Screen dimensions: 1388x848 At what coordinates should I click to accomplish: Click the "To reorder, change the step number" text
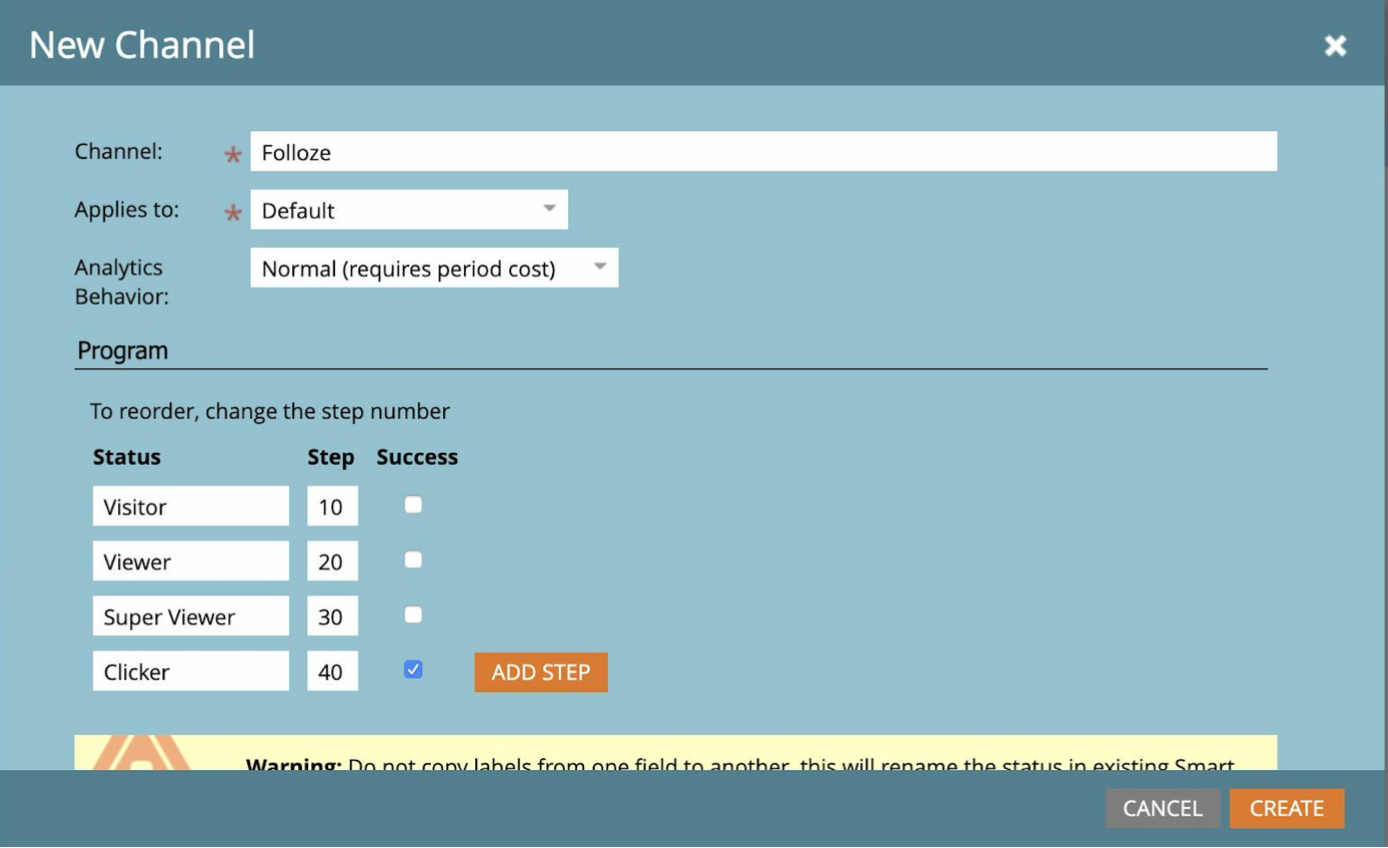(270, 411)
